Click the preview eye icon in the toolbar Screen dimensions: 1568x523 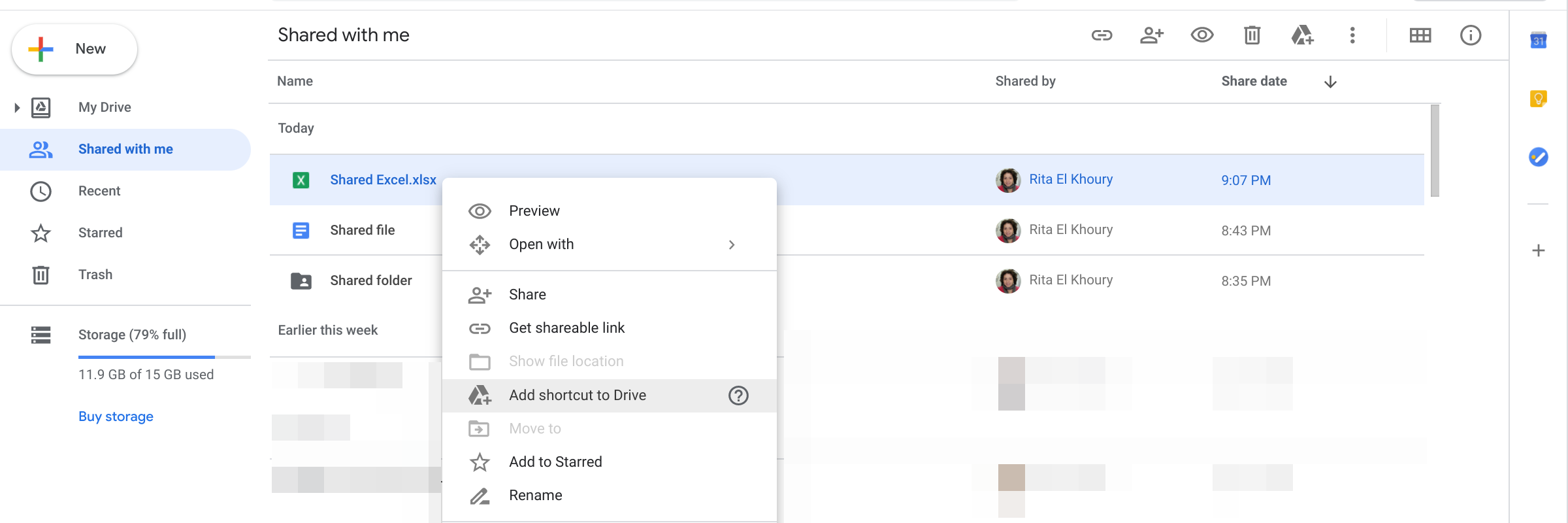[x=1202, y=35]
